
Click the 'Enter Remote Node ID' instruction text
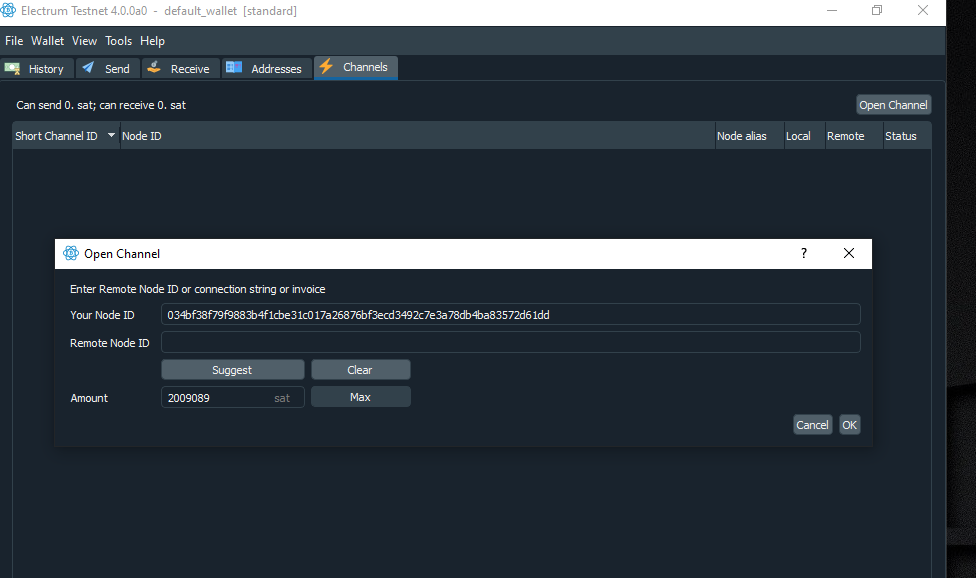pos(197,289)
